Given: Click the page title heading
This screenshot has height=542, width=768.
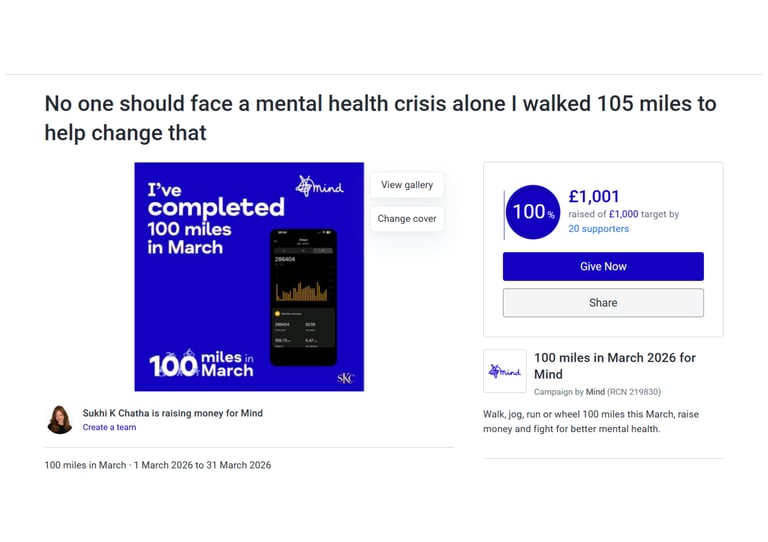Looking at the screenshot, I should point(380,117).
